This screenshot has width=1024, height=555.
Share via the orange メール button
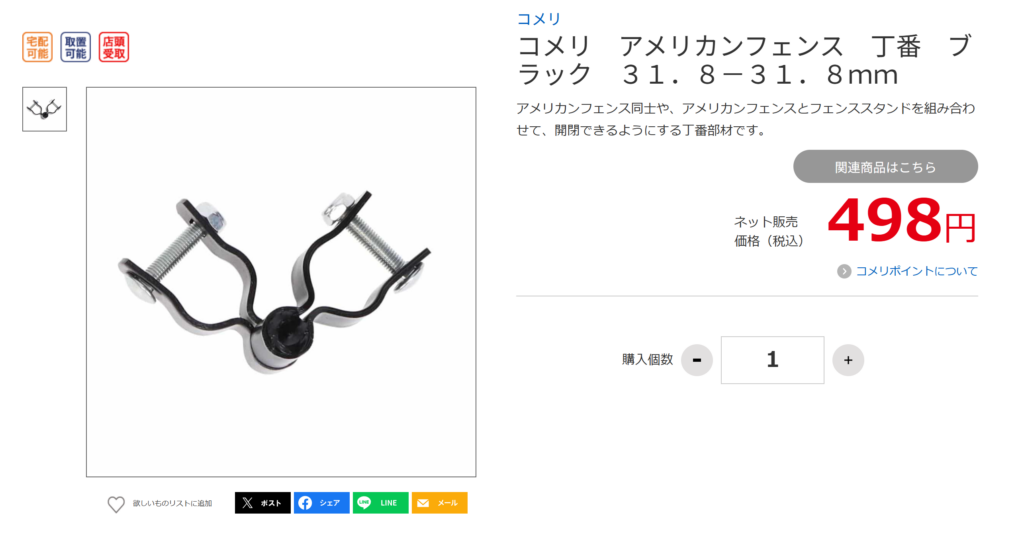point(440,503)
